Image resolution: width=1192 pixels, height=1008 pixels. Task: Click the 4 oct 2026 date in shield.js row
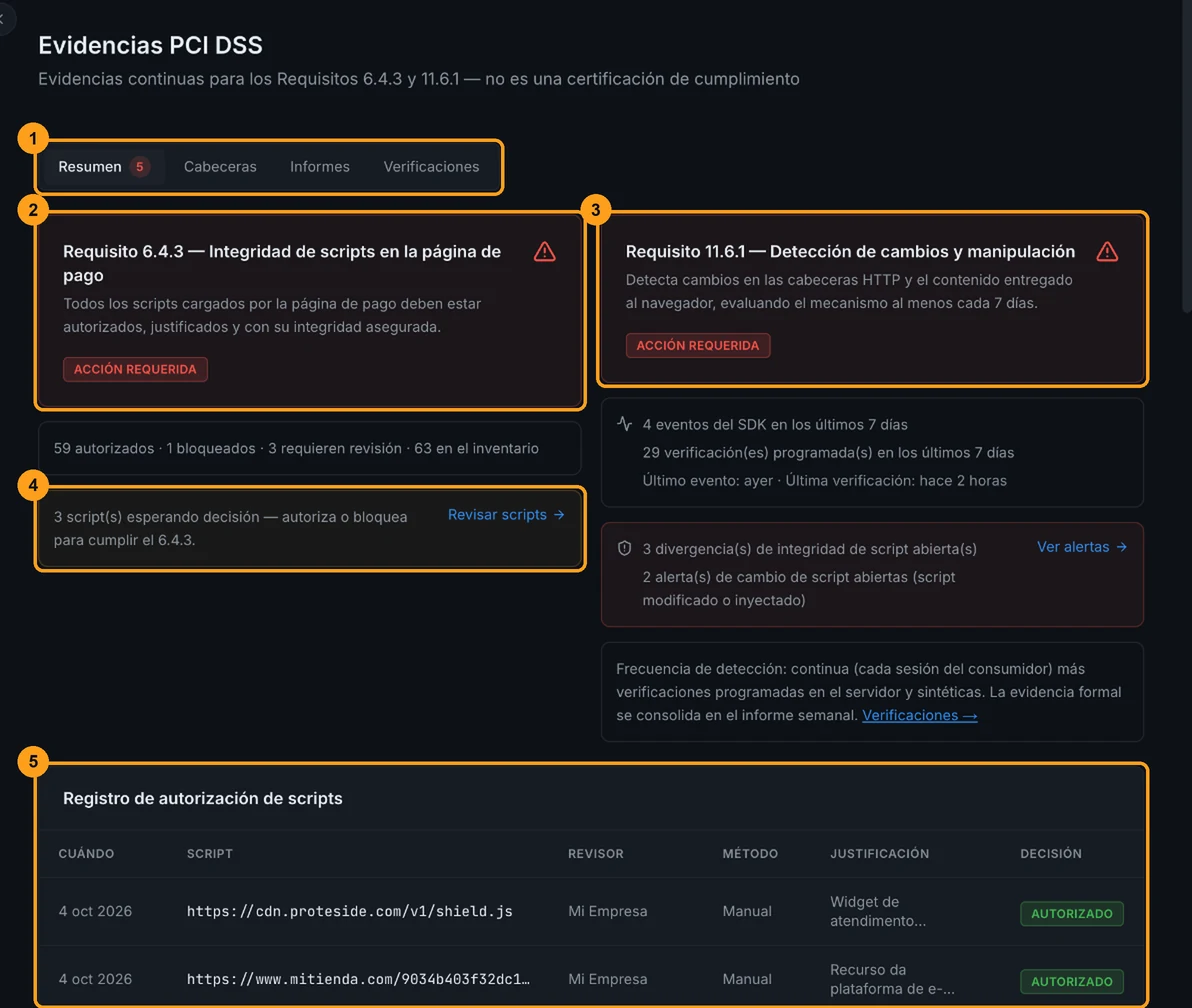pyautogui.click(x=95, y=911)
